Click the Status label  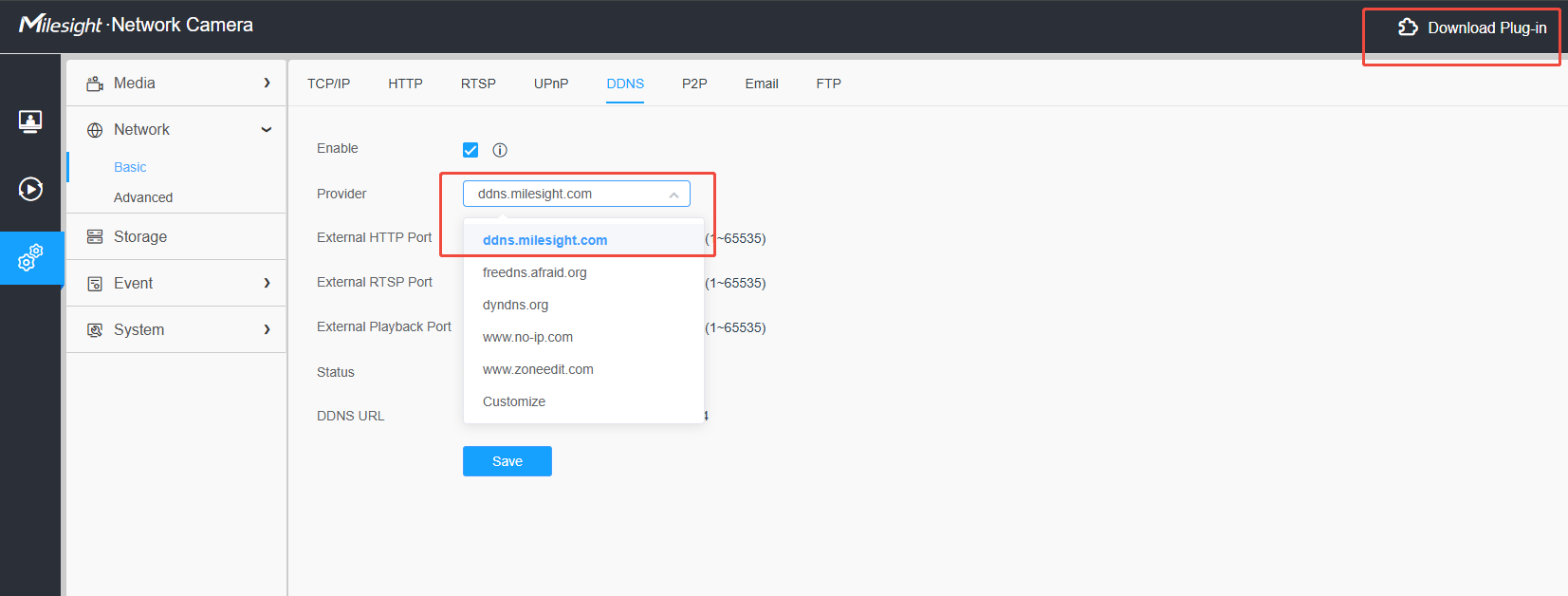click(x=336, y=372)
